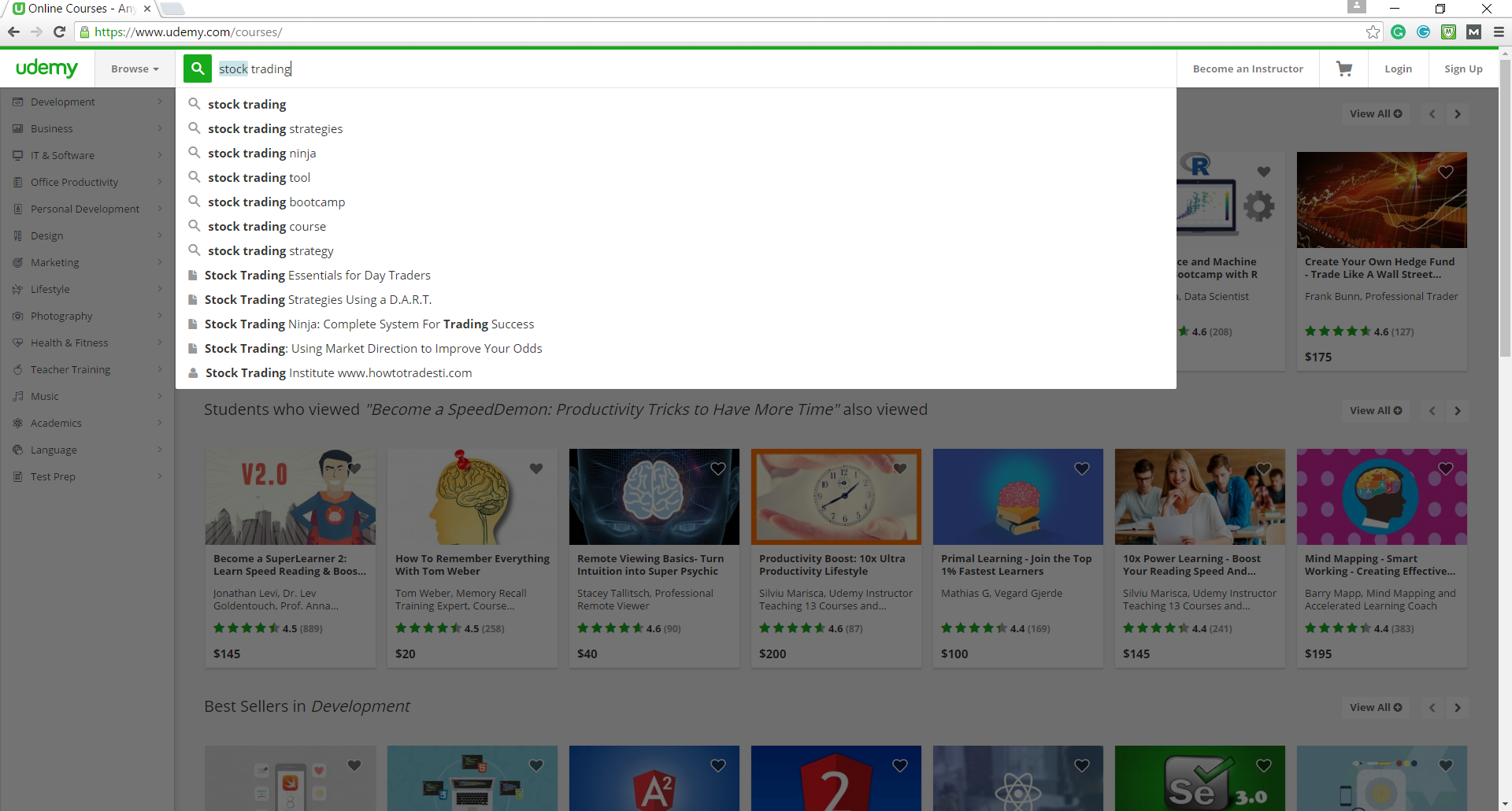The height and width of the screenshot is (811, 1512).
Task: Wishlist 'Primal Learning' with heart icon
Action: (x=1082, y=468)
